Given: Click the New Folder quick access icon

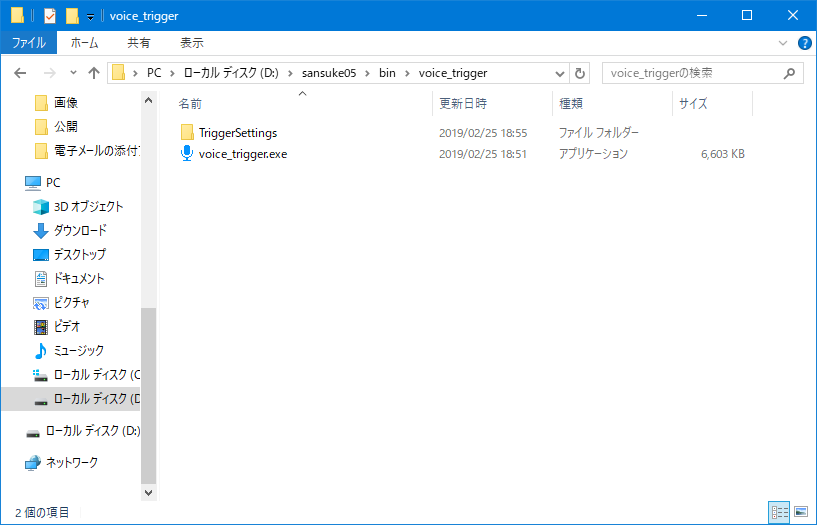Looking at the screenshot, I should (72, 16).
